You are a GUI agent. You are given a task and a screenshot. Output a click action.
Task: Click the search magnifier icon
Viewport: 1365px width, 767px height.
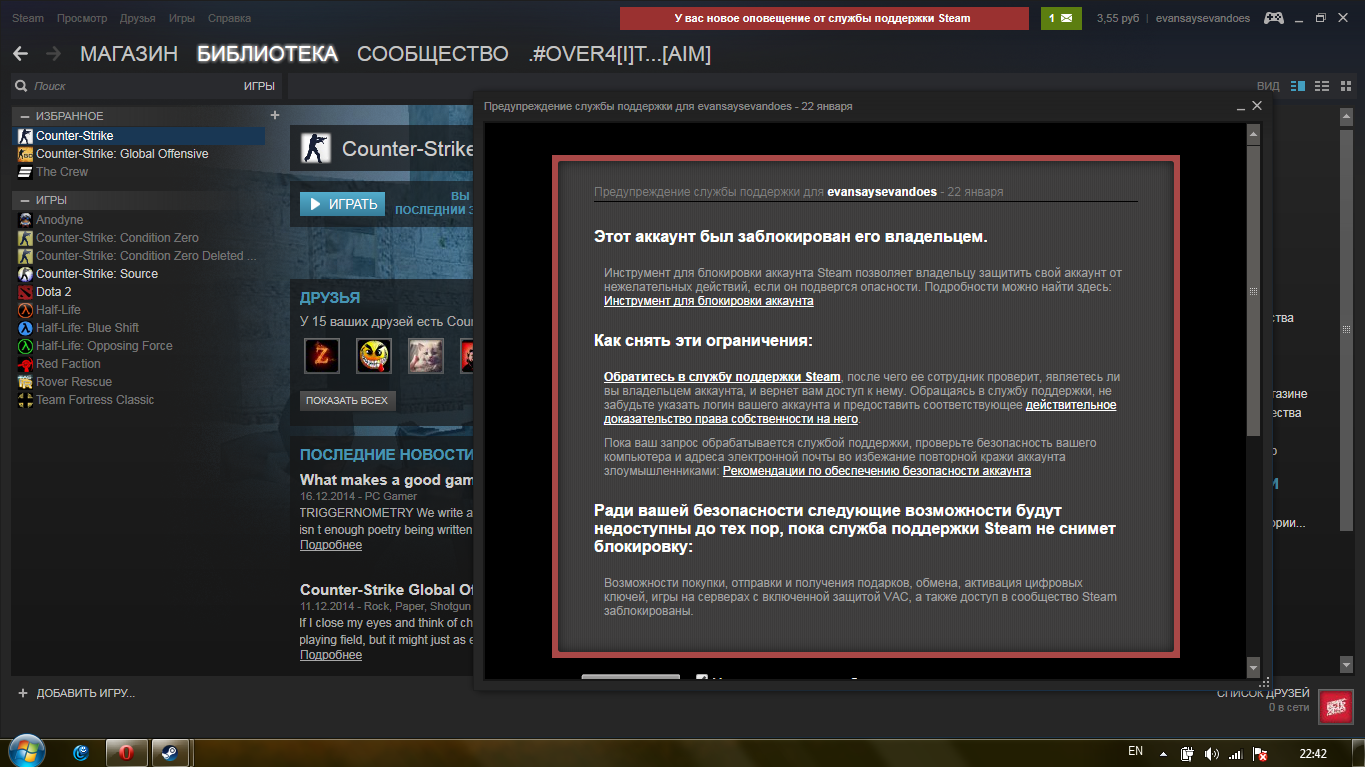[23, 86]
